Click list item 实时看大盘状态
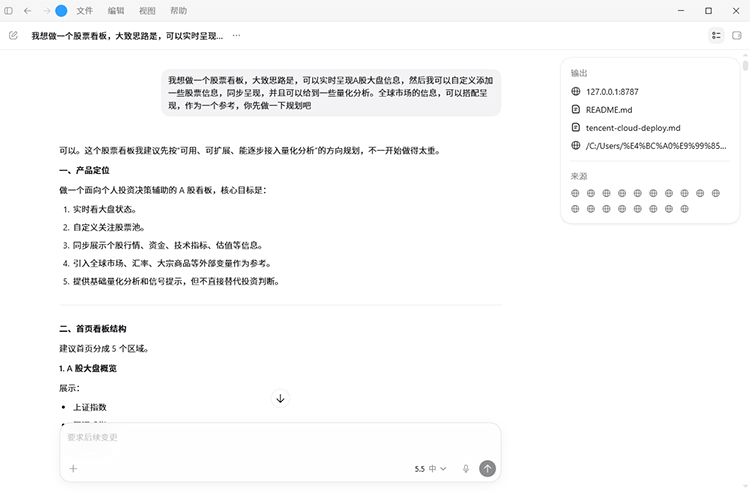This screenshot has width=750, height=492. [x=105, y=209]
